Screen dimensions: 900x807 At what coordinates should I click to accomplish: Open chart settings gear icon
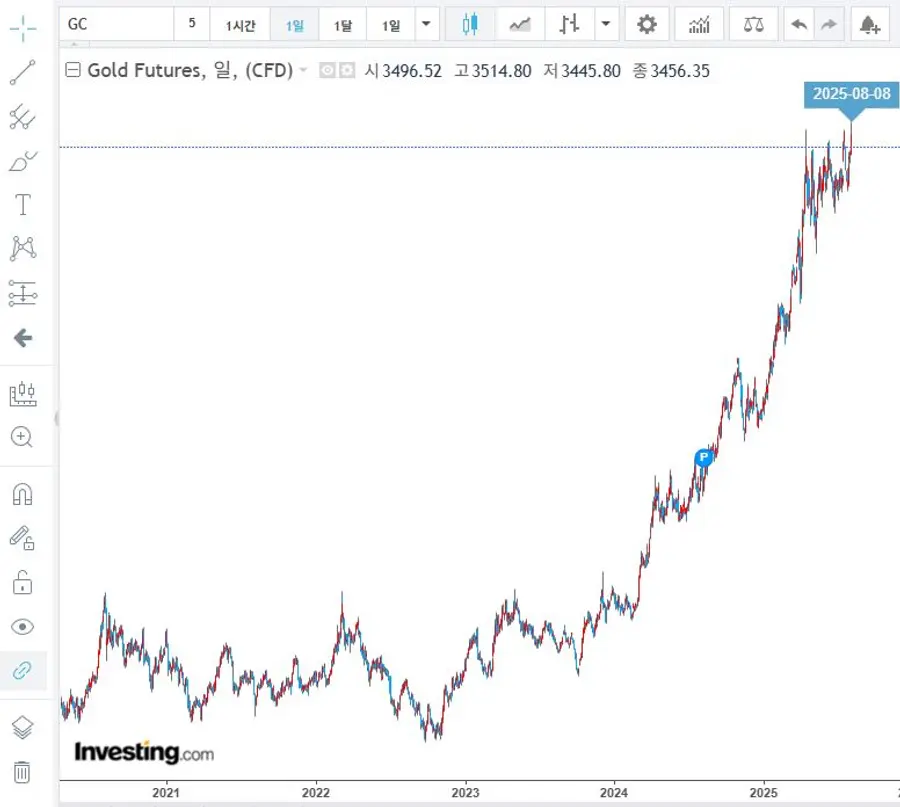pyautogui.click(x=647, y=25)
